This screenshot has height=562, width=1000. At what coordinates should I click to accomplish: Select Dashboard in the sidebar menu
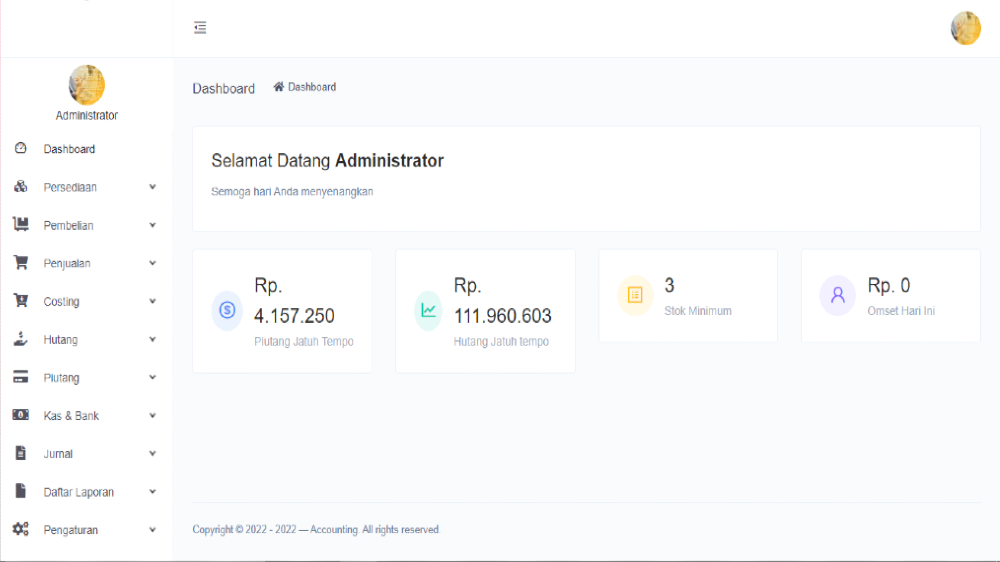(69, 149)
